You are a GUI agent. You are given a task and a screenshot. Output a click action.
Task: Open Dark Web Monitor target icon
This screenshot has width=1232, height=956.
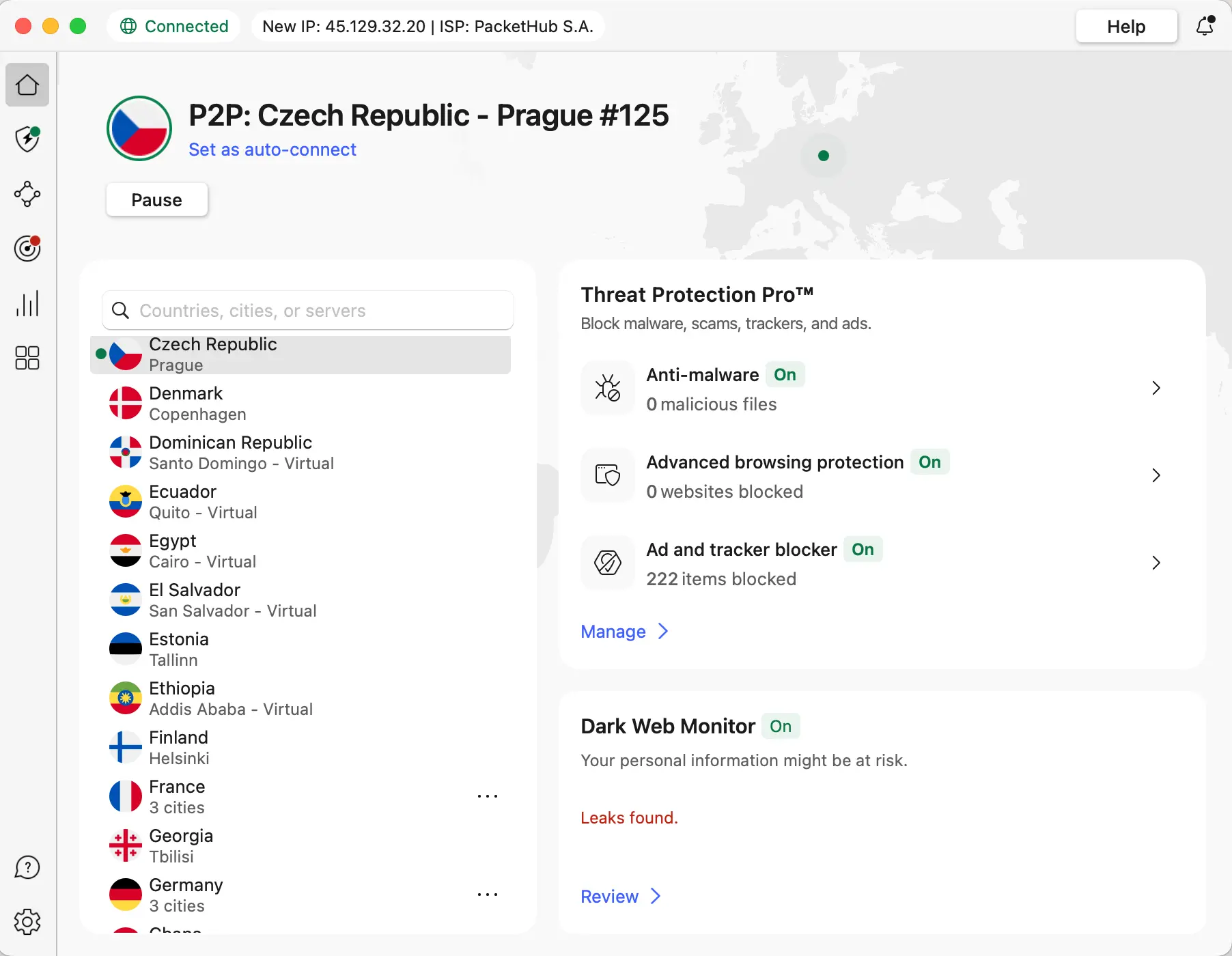27,249
